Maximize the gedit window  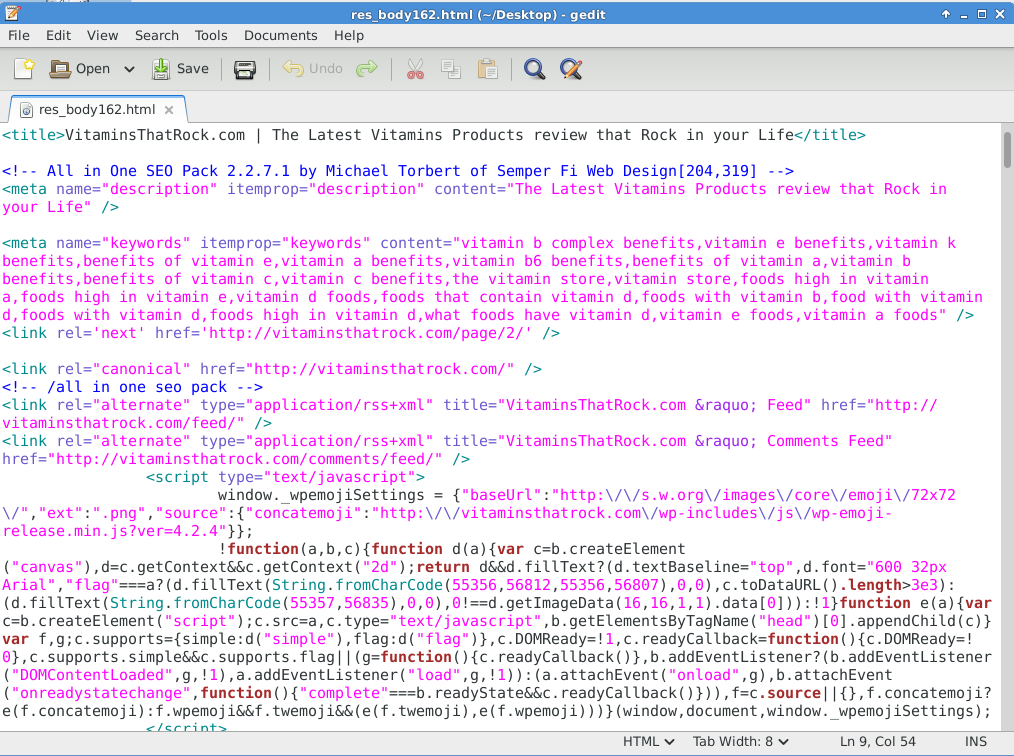point(982,14)
